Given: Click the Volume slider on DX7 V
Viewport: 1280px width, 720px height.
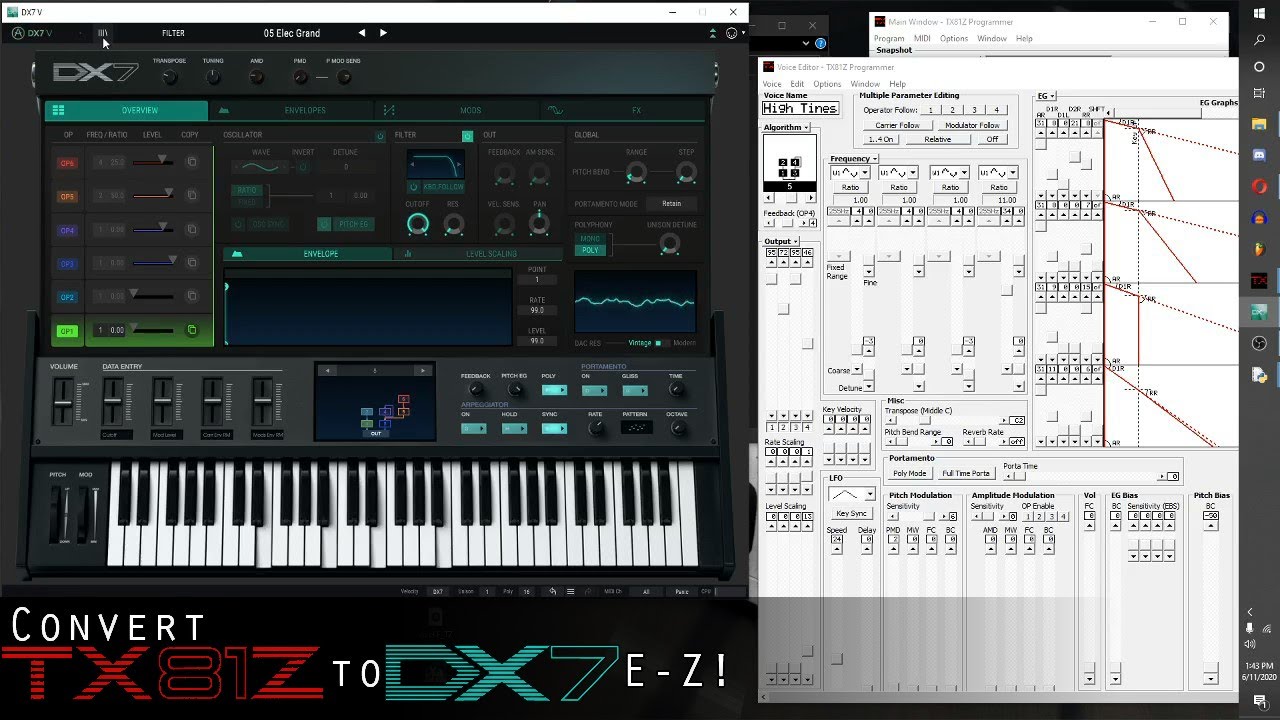Looking at the screenshot, I should (x=62, y=402).
